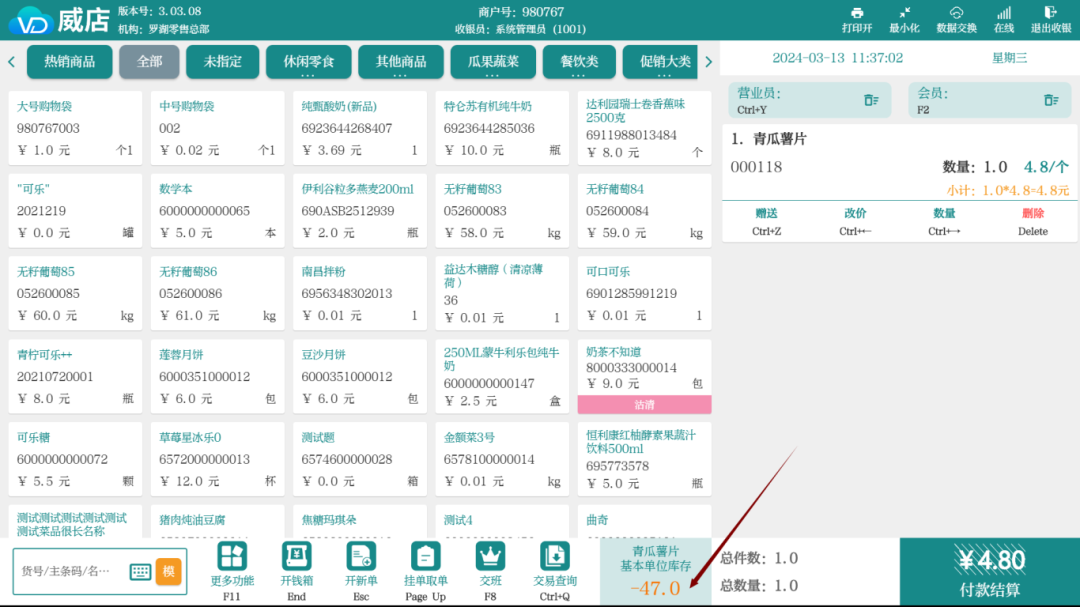Select the 瓜果蔬菜 category tab
Image resolution: width=1080 pixels, height=607 pixels.
point(493,62)
